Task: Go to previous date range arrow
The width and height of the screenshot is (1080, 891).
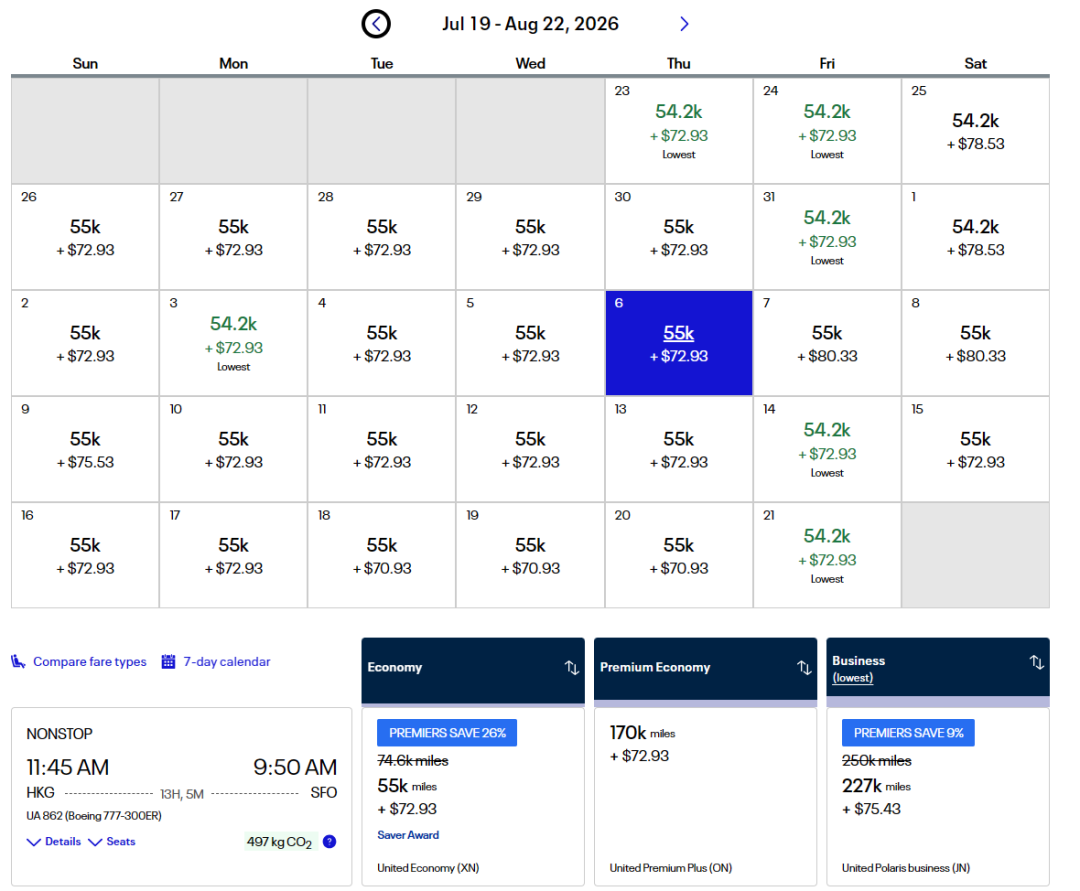Action: (376, 24)
